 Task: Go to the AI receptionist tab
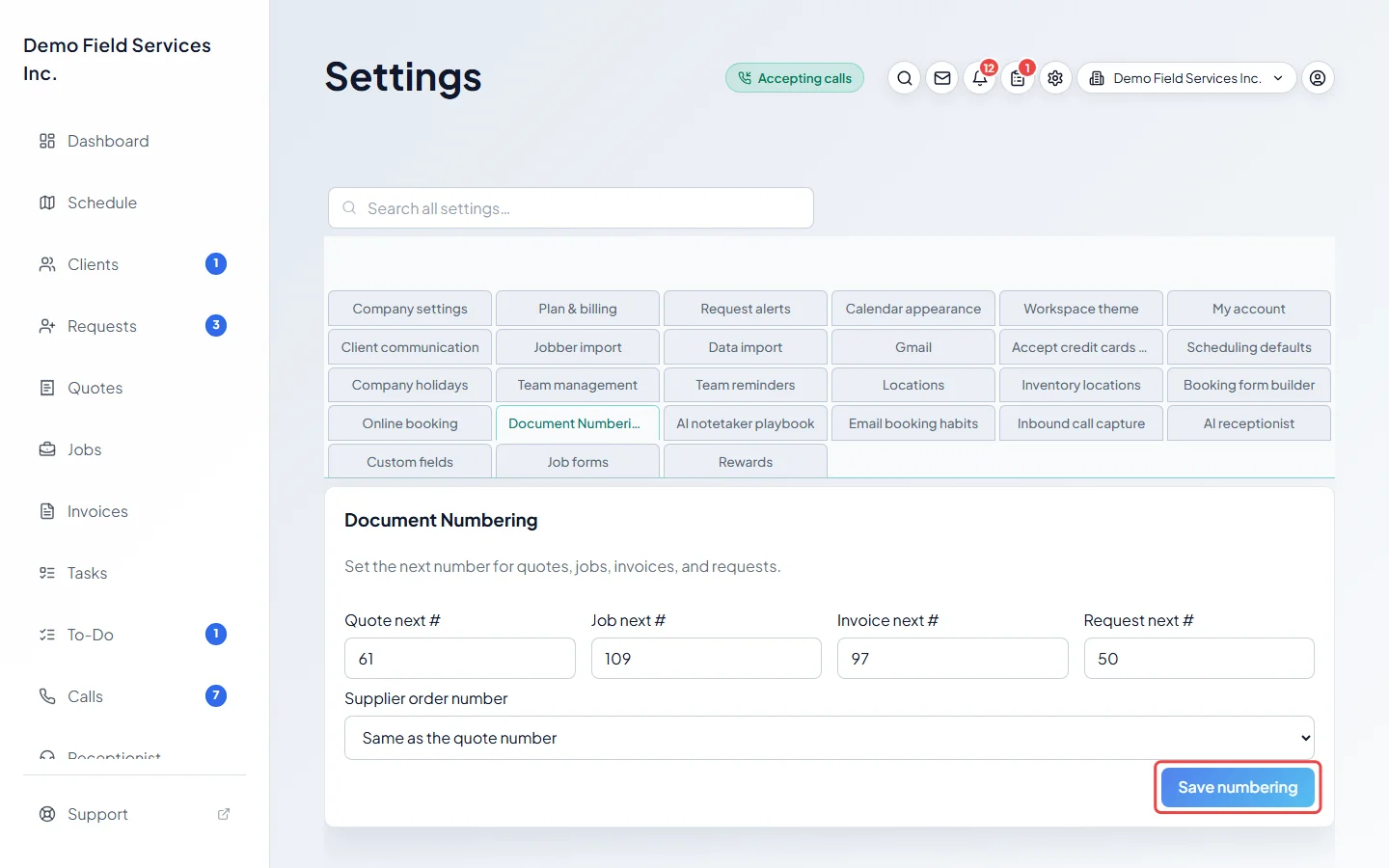[x=1249, y=423]
